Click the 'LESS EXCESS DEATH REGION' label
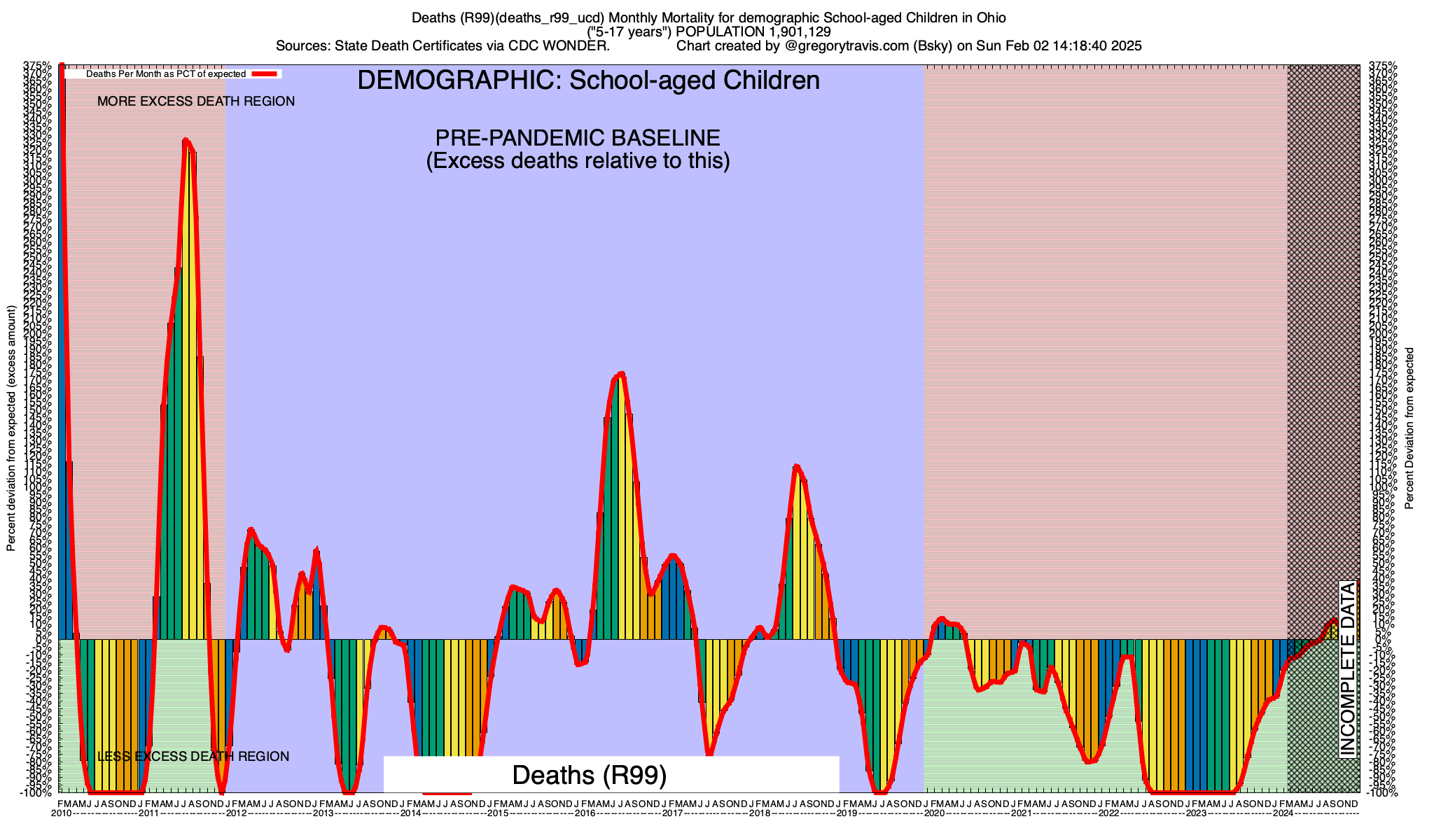 click(193, 757)
